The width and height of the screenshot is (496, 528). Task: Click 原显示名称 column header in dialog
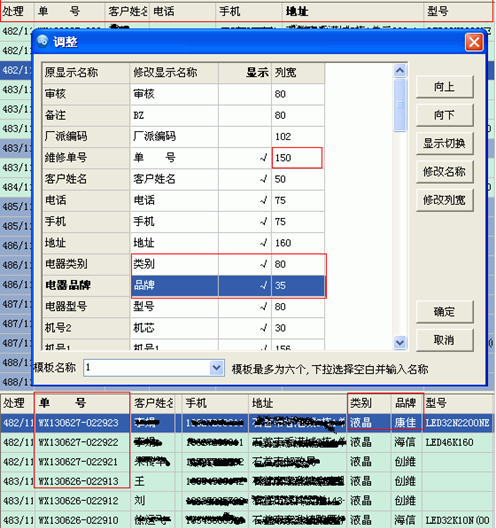point(86,73)
